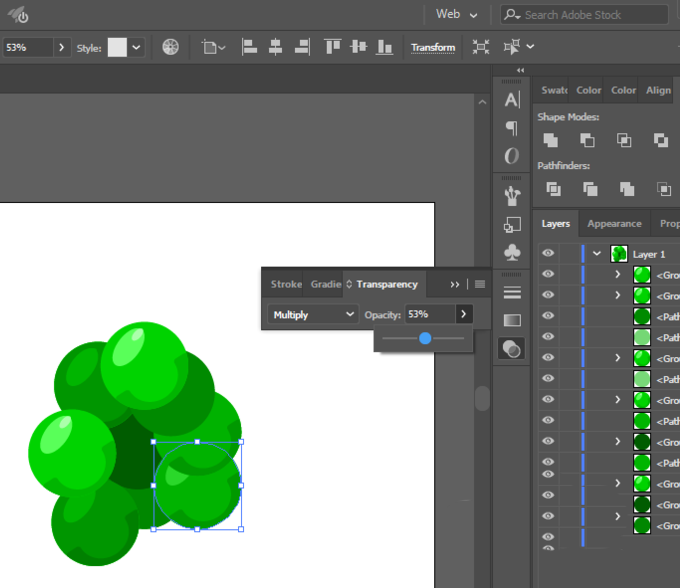Switch to the Stroke tab

coord(286,284)
